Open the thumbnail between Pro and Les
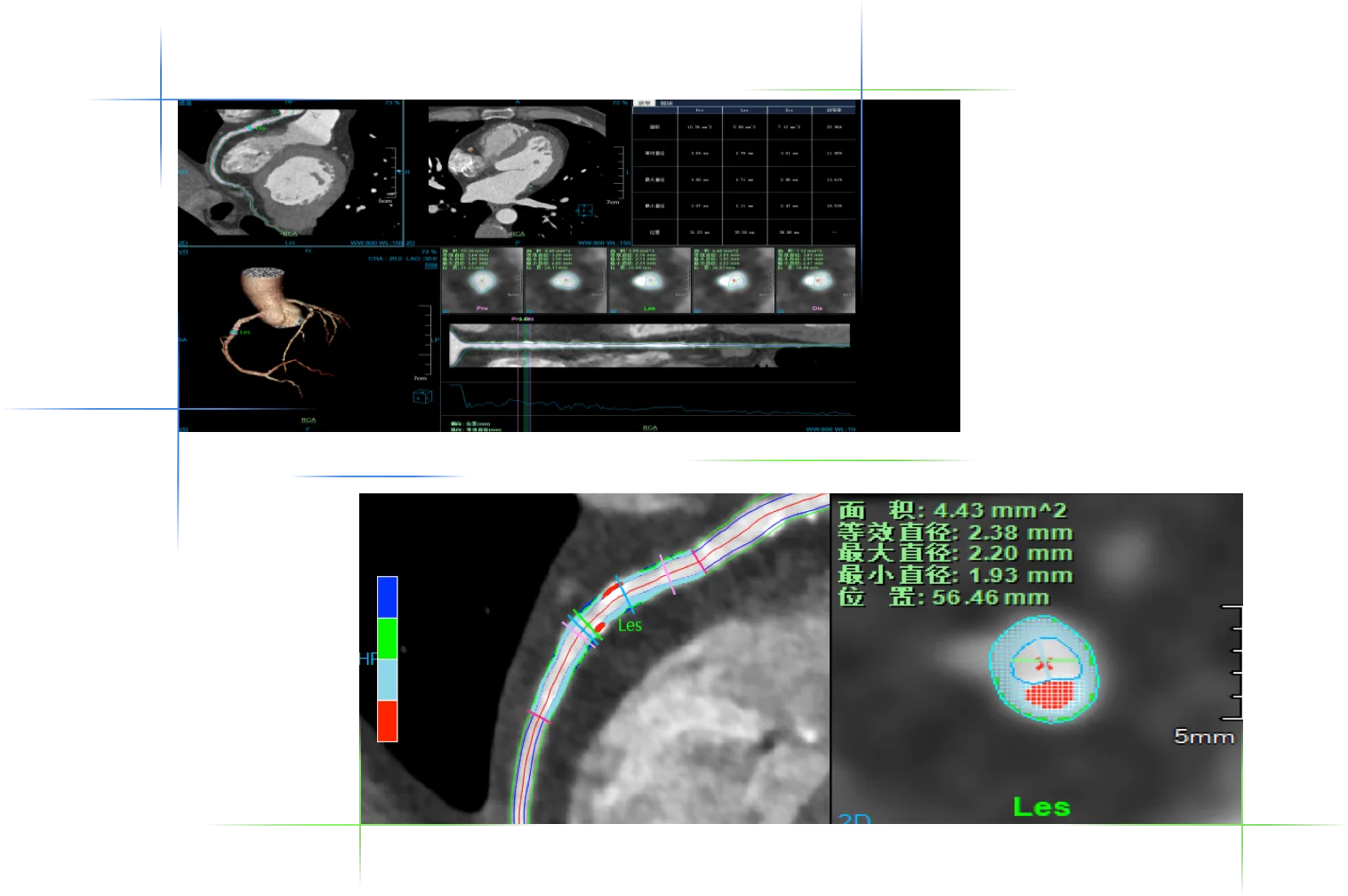Screen dimensions: 1348x896 tap(566, 280)
